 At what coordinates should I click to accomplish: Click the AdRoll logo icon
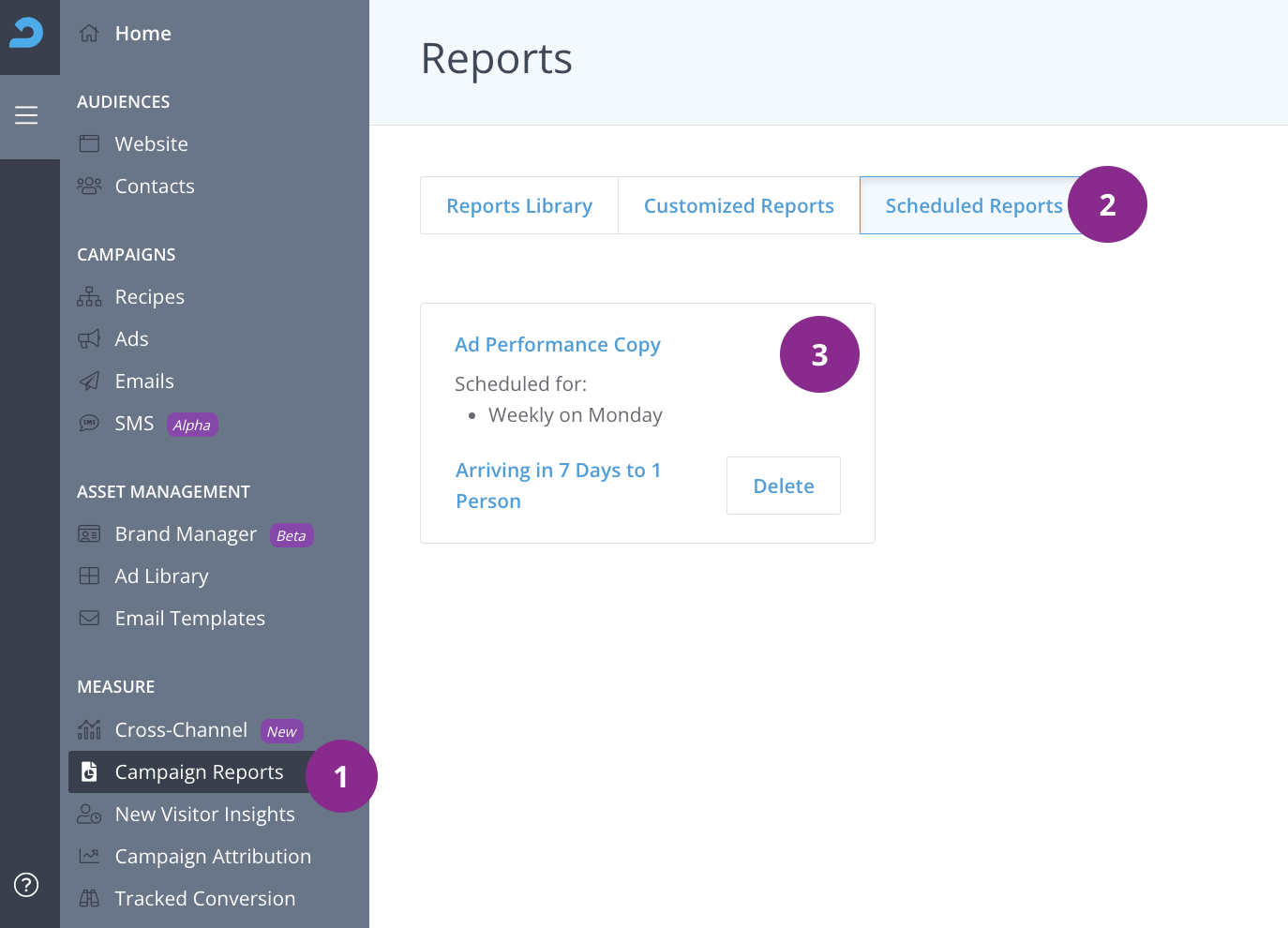tap(26, 33)
